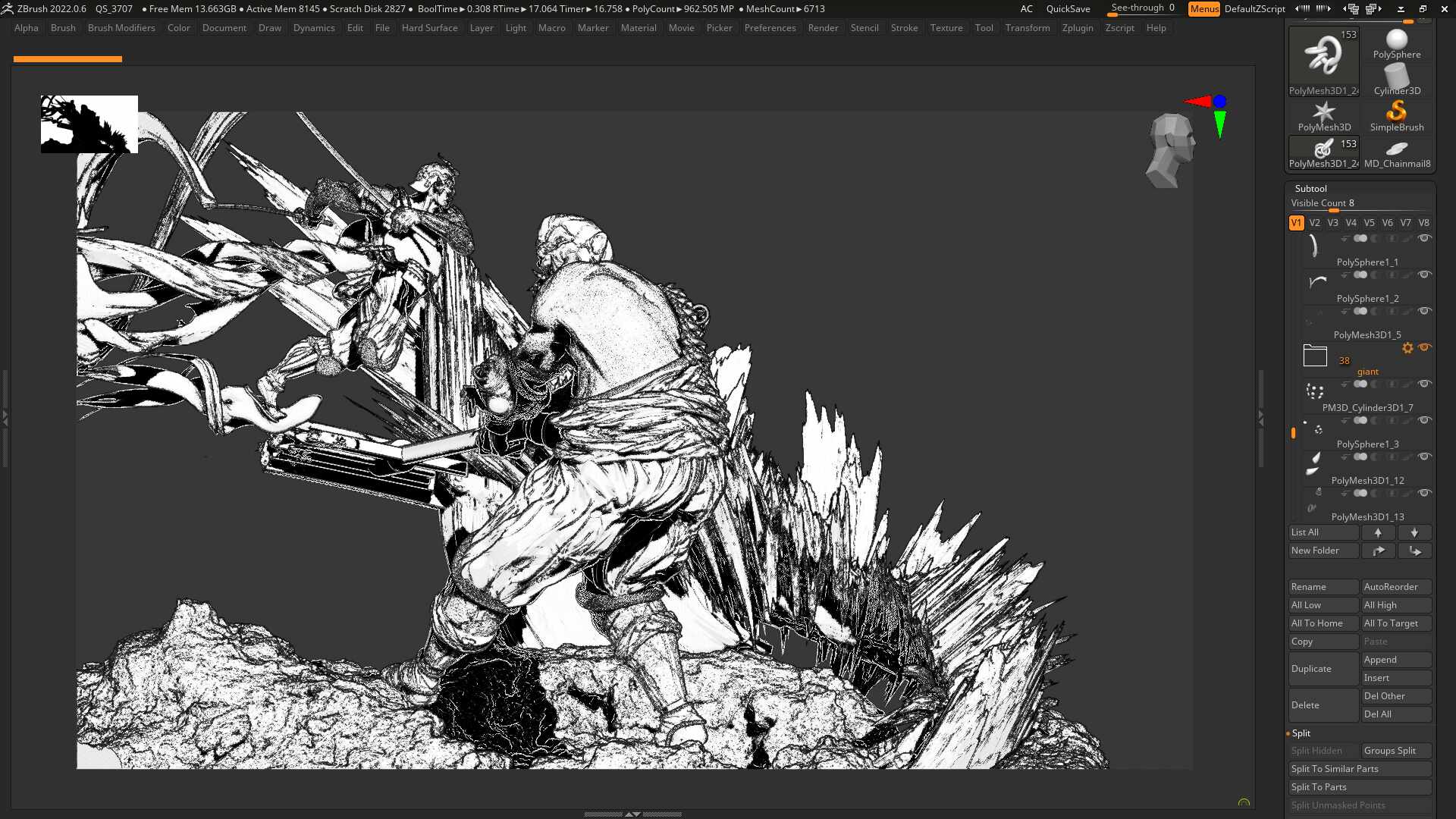
Task: Select the PolySphere tool thumbnail
Action: tap(1396, 44)
